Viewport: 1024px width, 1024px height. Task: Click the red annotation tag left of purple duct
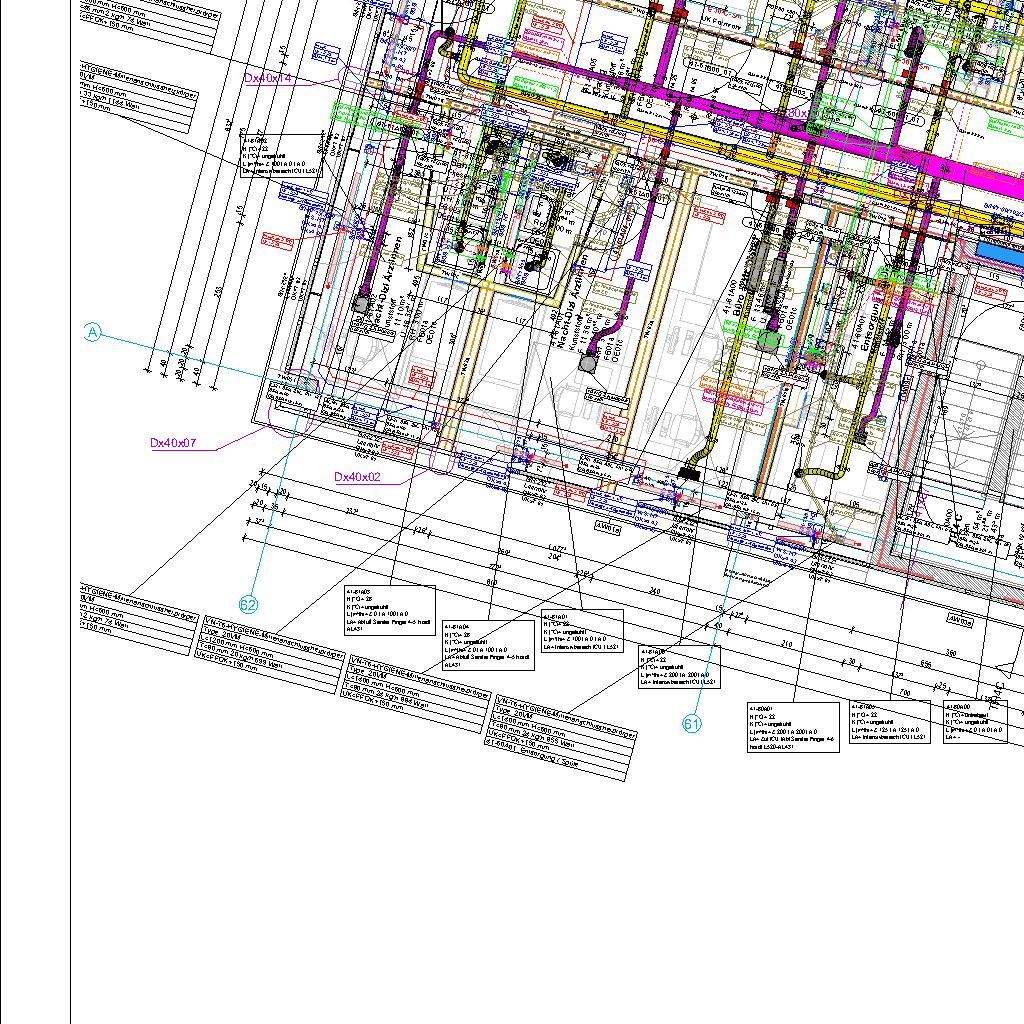[278, 240]
